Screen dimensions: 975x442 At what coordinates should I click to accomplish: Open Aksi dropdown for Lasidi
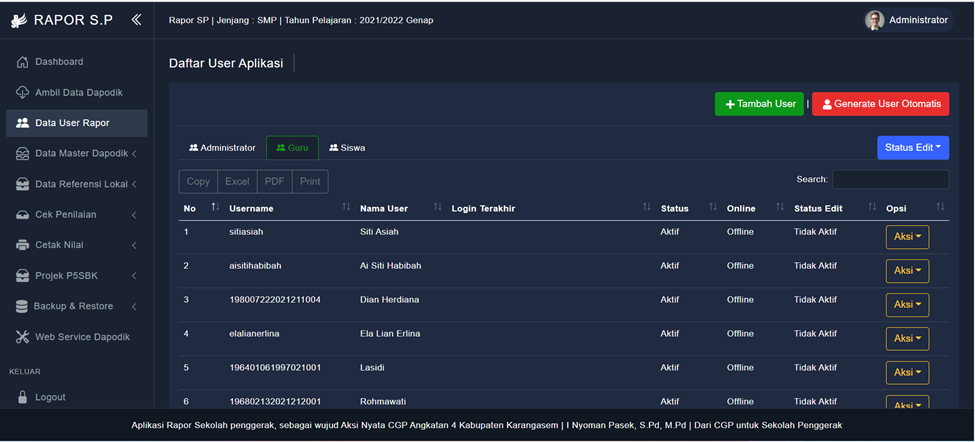pos(907,373)
